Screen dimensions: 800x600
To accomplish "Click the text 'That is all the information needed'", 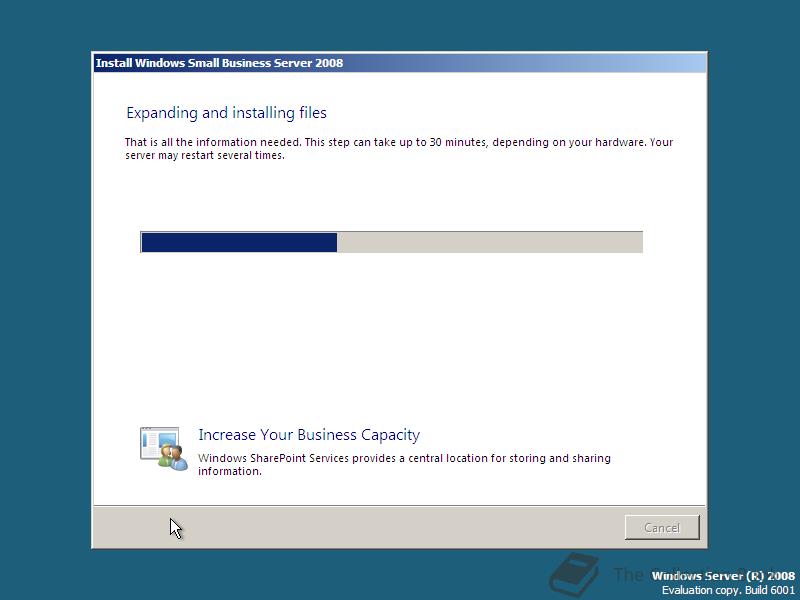I will [x=213, y=142].
